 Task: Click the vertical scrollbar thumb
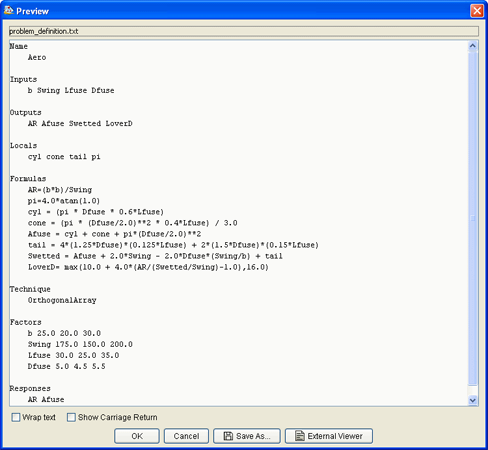tap(472, 218)
